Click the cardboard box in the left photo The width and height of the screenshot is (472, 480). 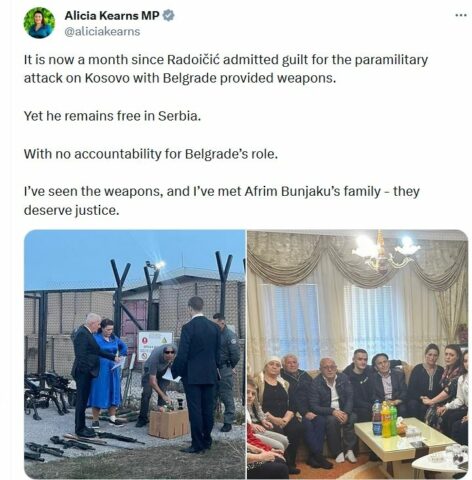[169, 423]
